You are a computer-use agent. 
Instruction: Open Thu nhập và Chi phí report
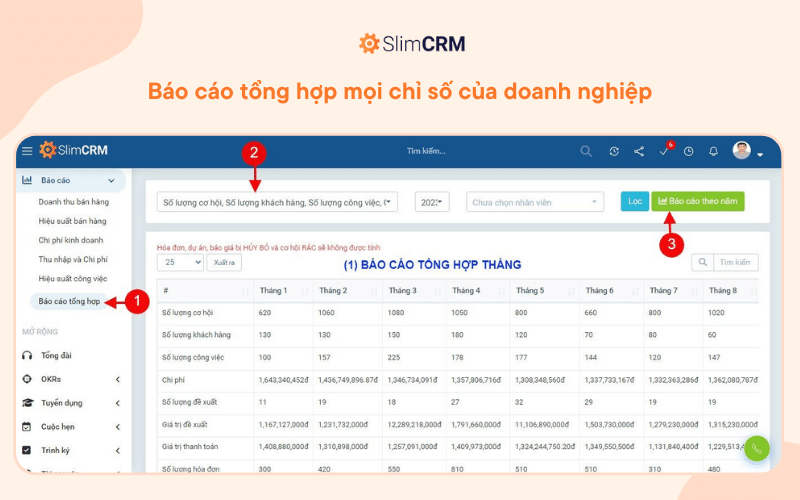tap(73, 259)
